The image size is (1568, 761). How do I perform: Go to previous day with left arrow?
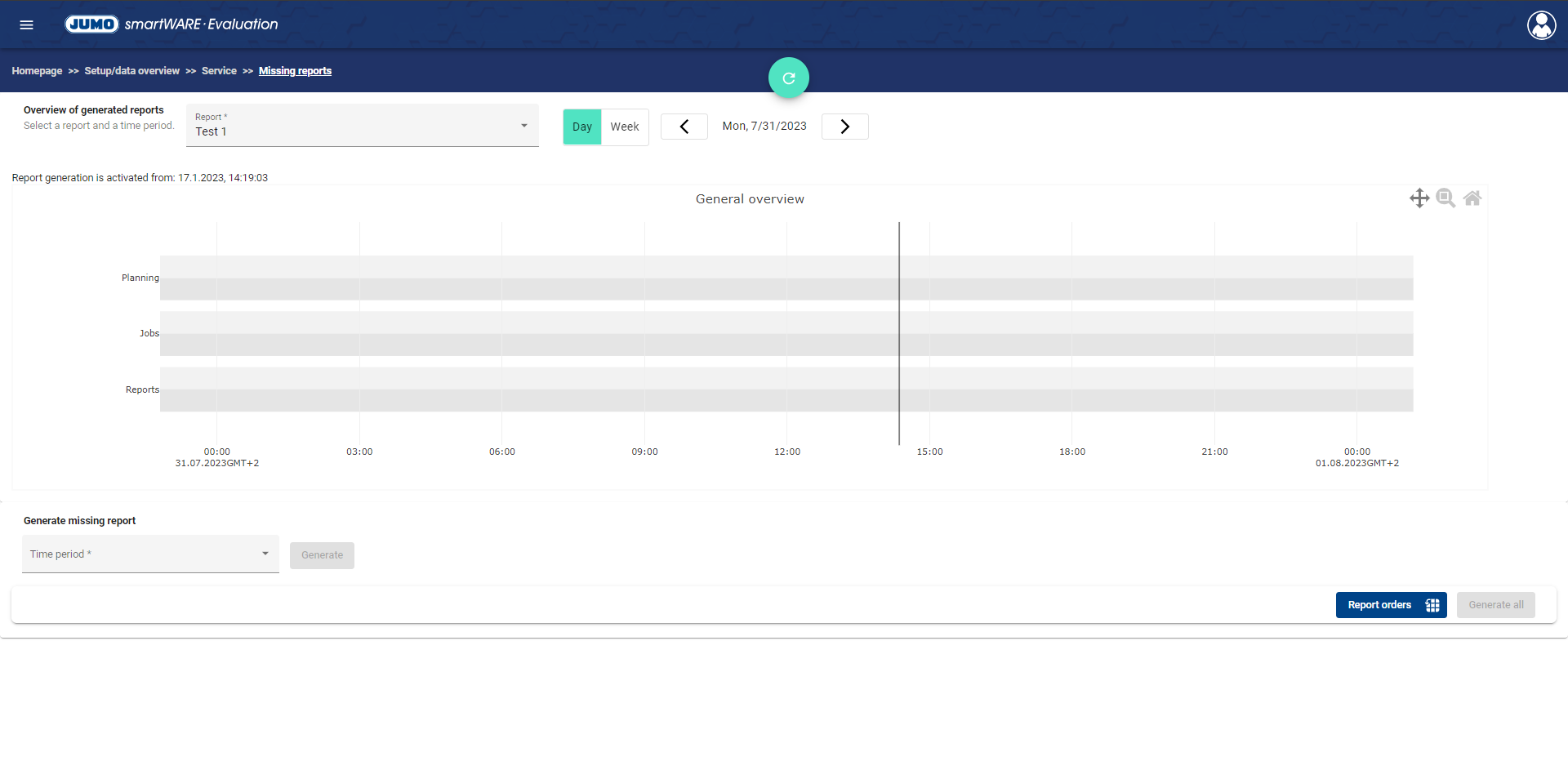coord(684,127)
